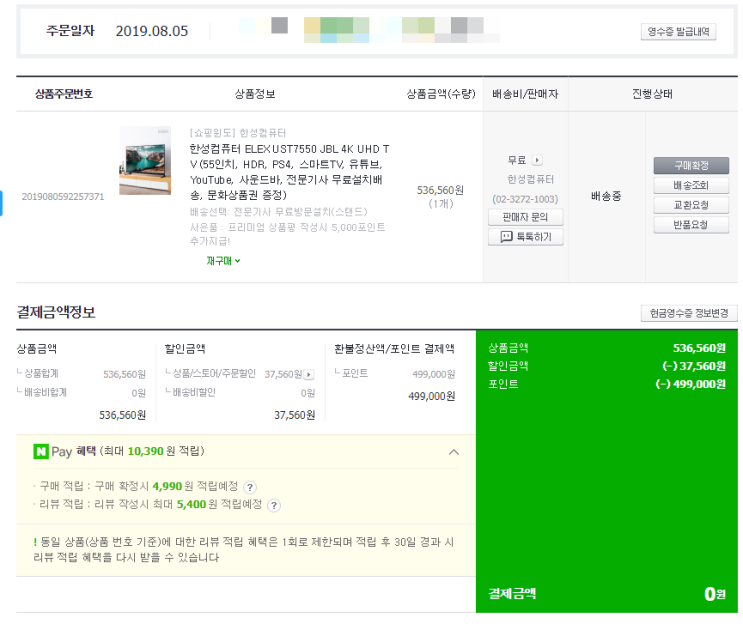Expand discount details arrow beside 37,560원
743x624 pixels.
[x=309, y=375]
